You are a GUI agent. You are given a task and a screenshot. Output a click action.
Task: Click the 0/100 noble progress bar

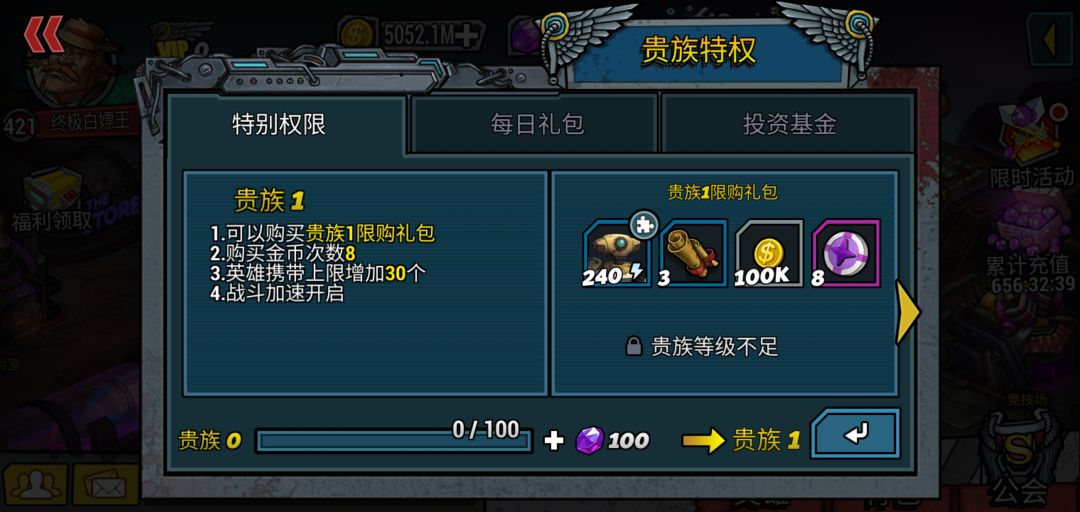pos(393,440)
